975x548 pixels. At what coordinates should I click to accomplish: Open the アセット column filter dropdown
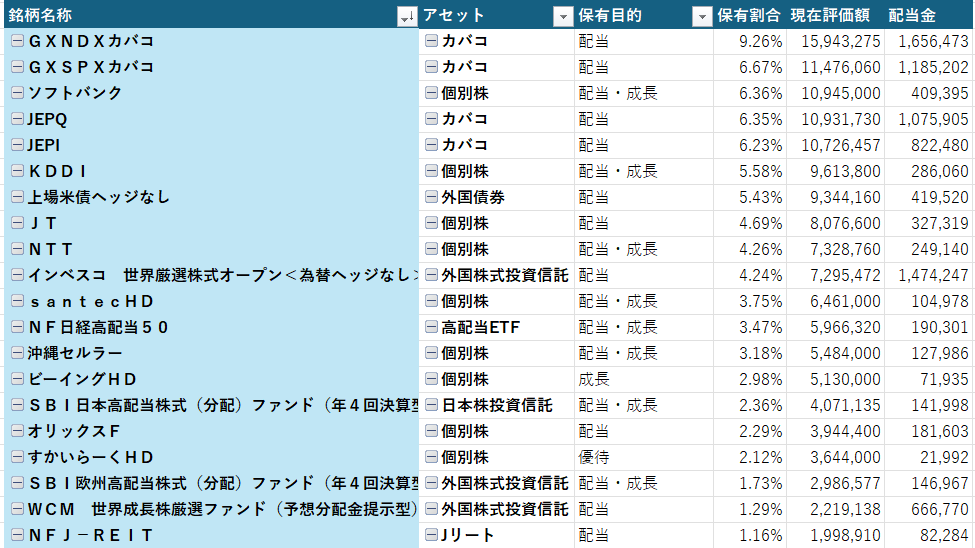click(x=562, y=16)
